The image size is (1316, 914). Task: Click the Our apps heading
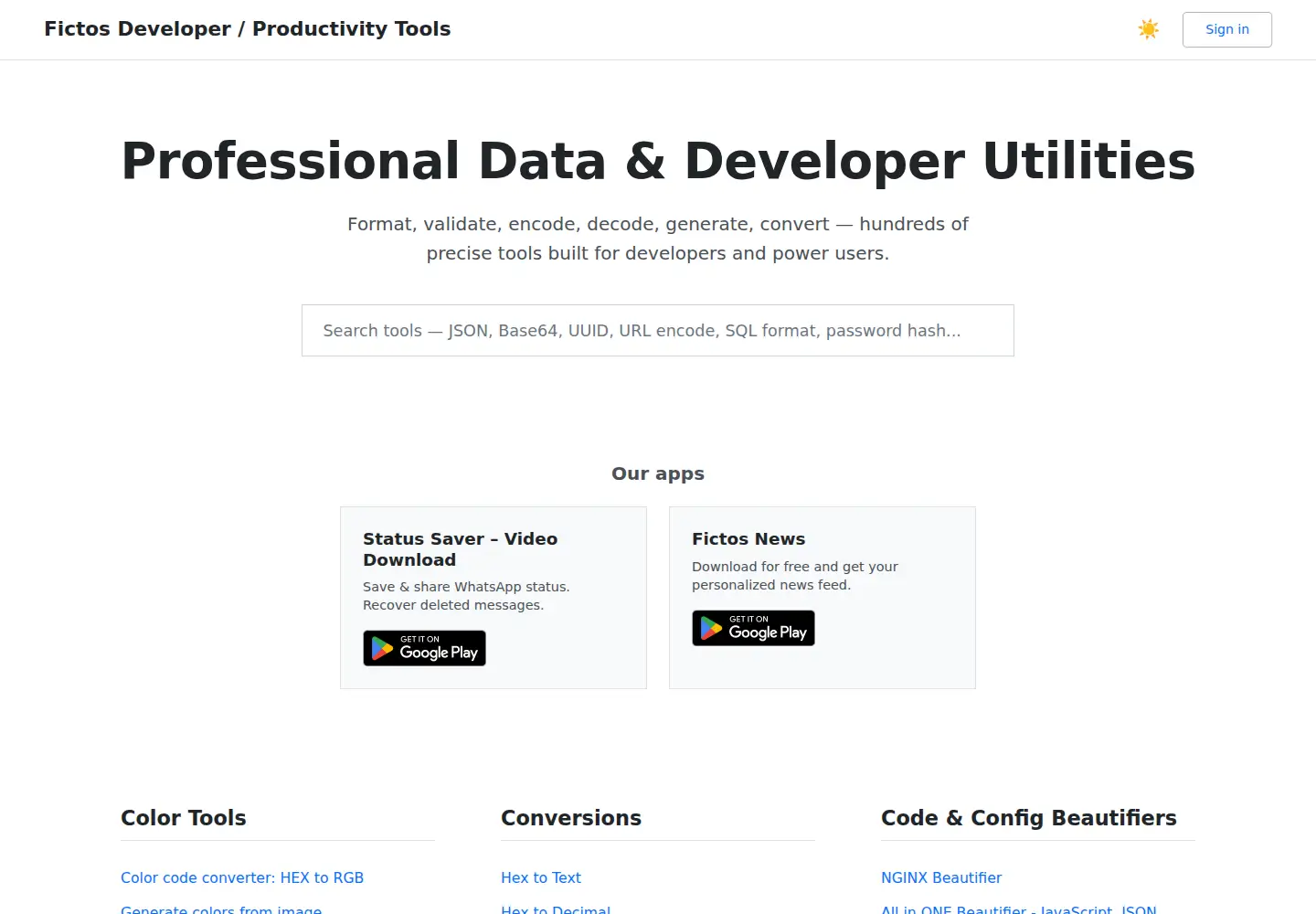click(658, 473)
